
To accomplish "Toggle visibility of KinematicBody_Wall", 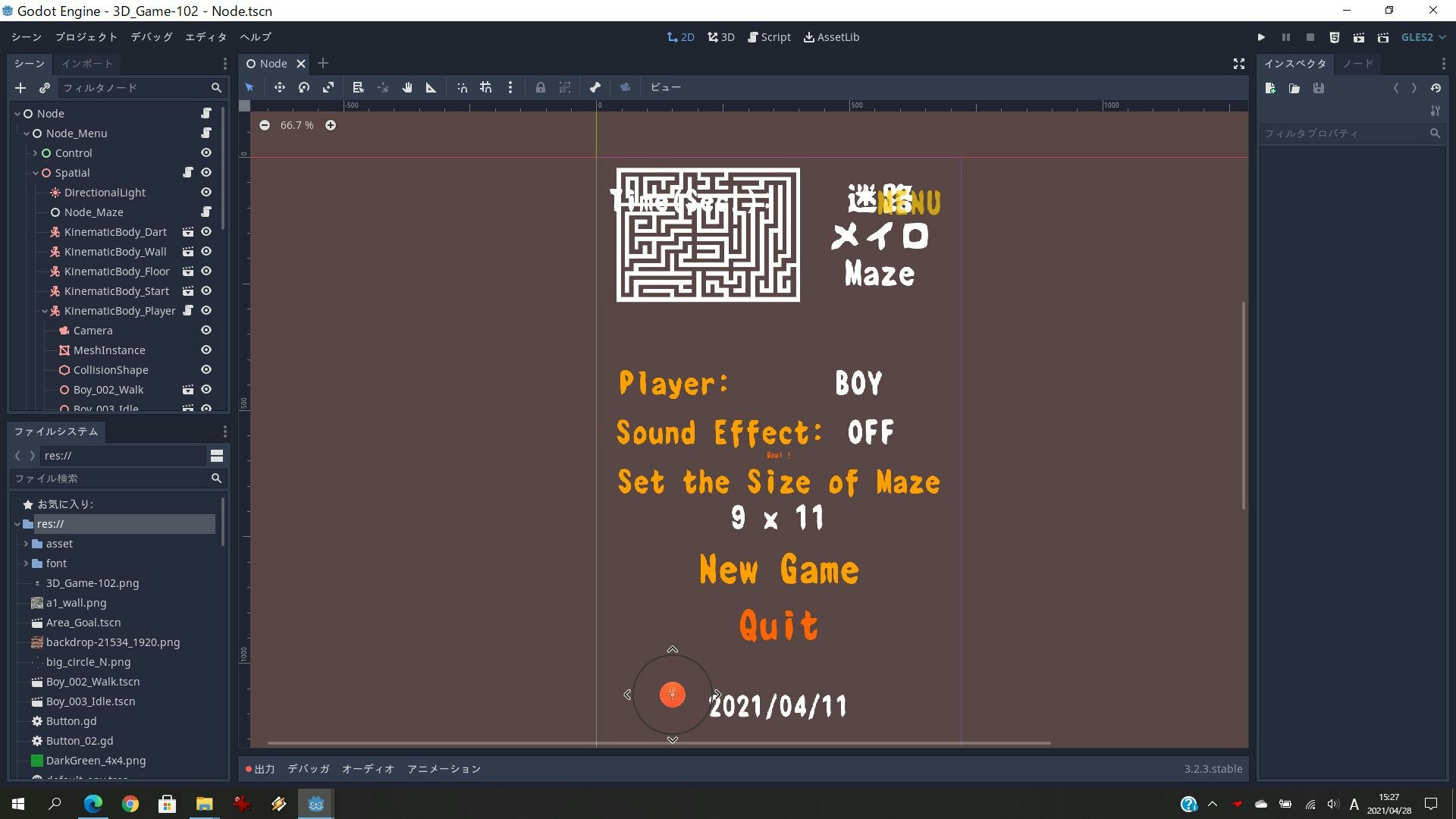I will (x=206, y=251).
